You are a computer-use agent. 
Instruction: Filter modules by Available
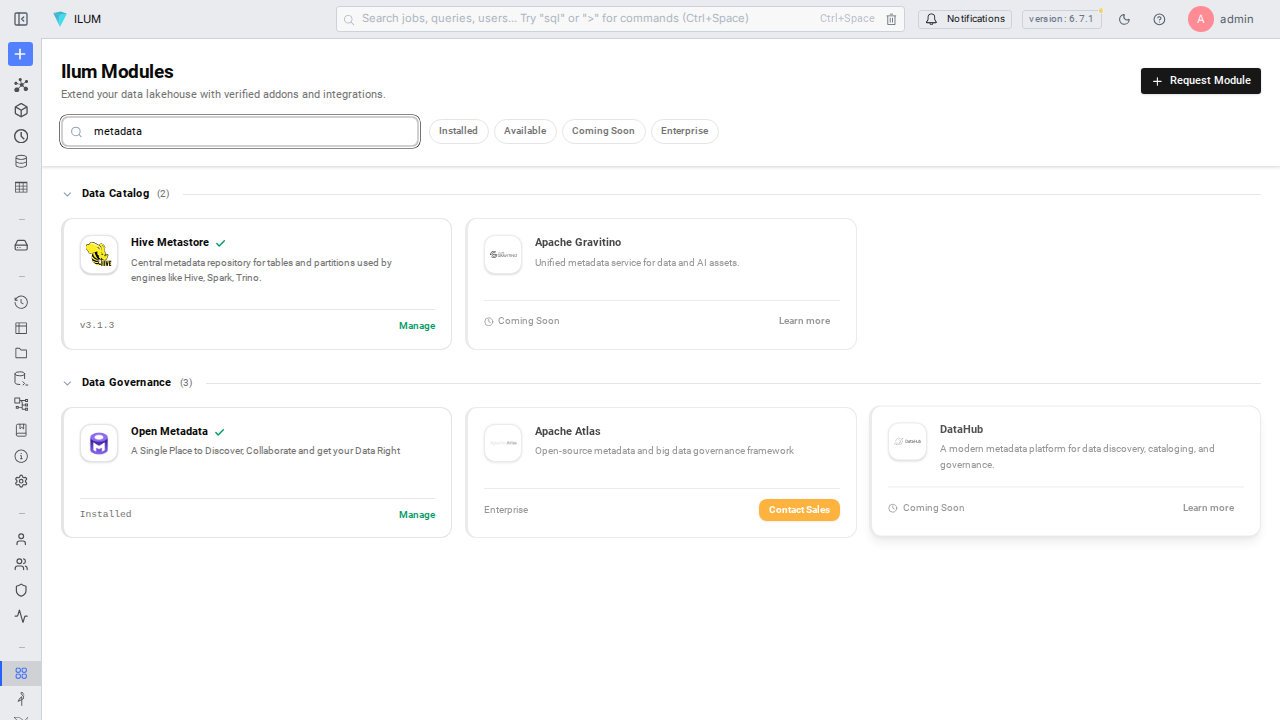click(x=525, y=131)
